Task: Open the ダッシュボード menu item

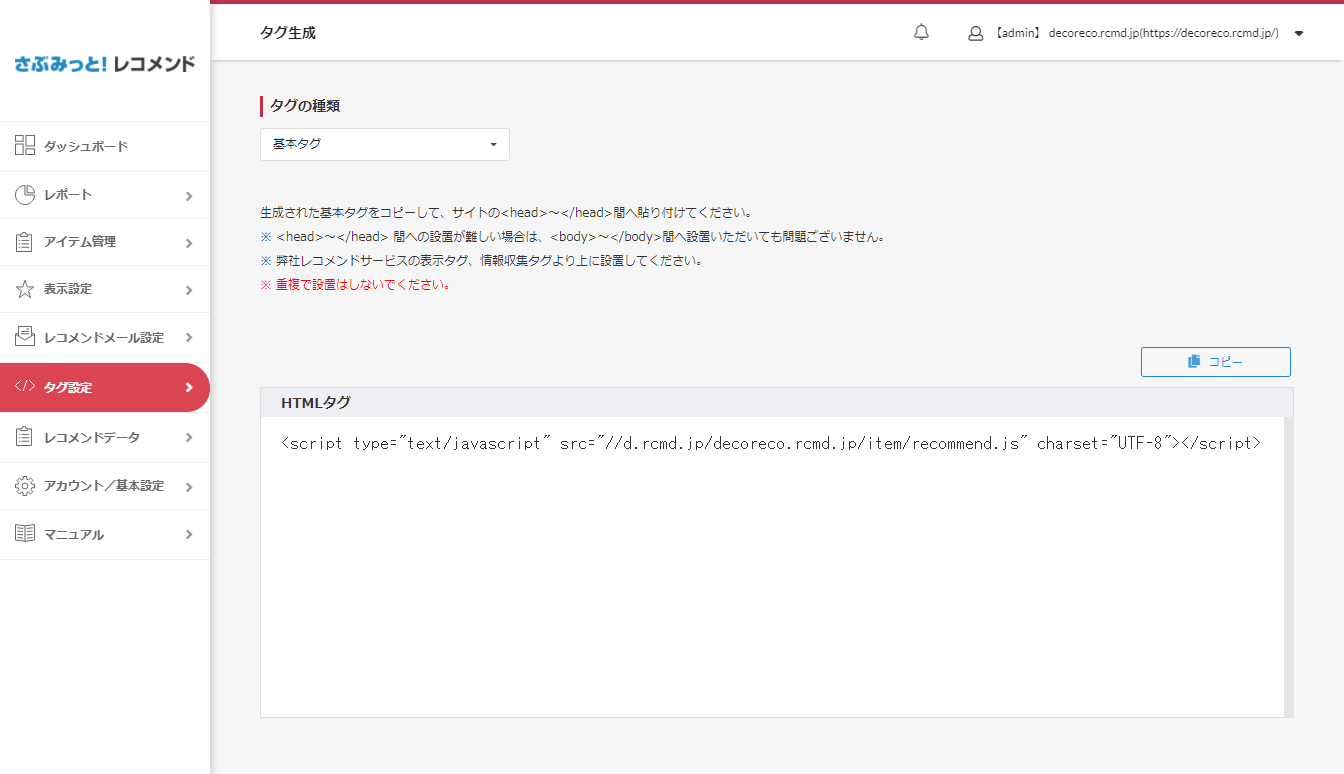Action: pos(105,147)
